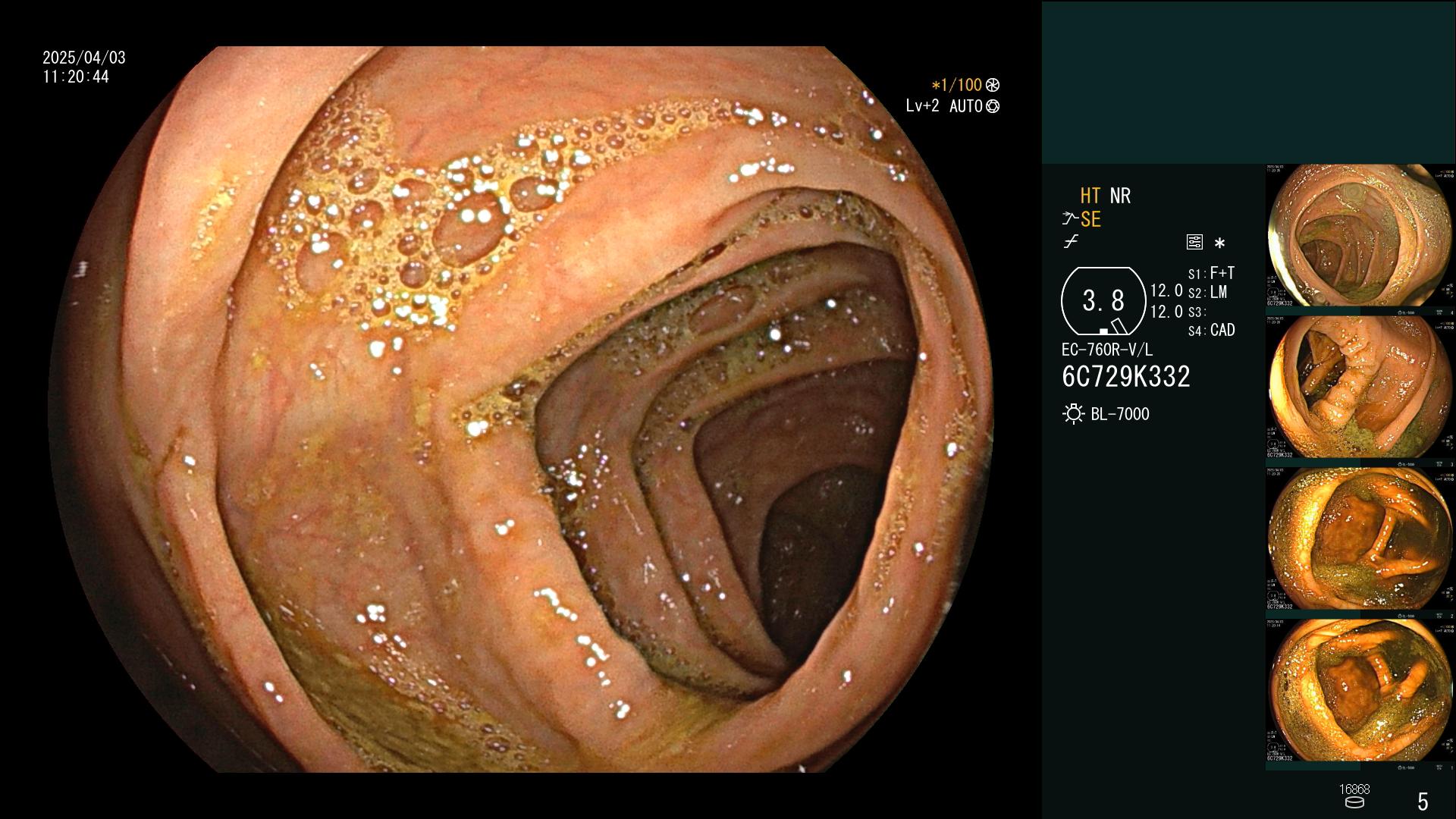Click the S4: CAD switch assignment
The image size is (1456, 819).
(x=1212, y=331)
